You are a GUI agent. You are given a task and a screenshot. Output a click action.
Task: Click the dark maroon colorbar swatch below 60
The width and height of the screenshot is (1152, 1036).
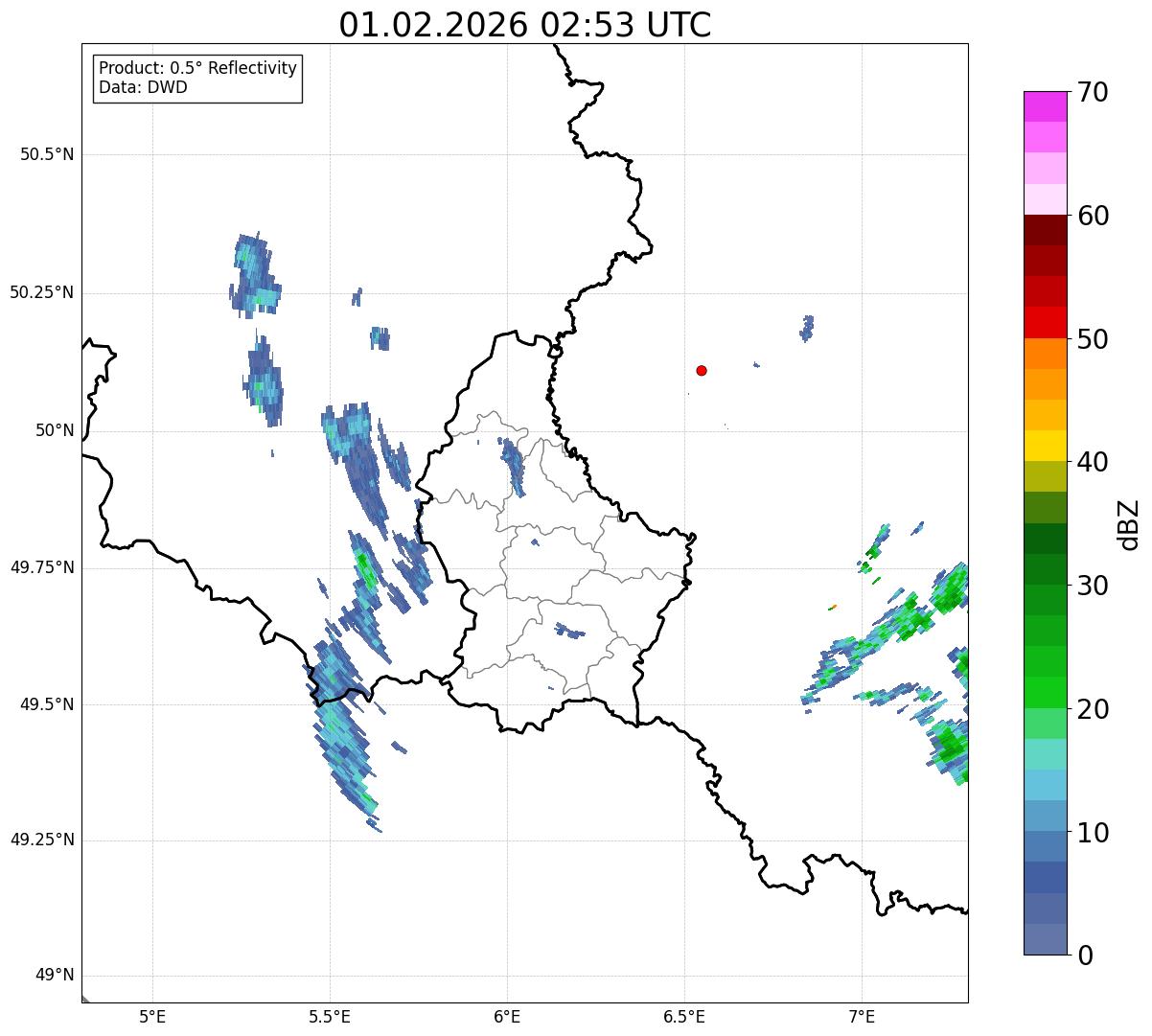point(1046,230)
